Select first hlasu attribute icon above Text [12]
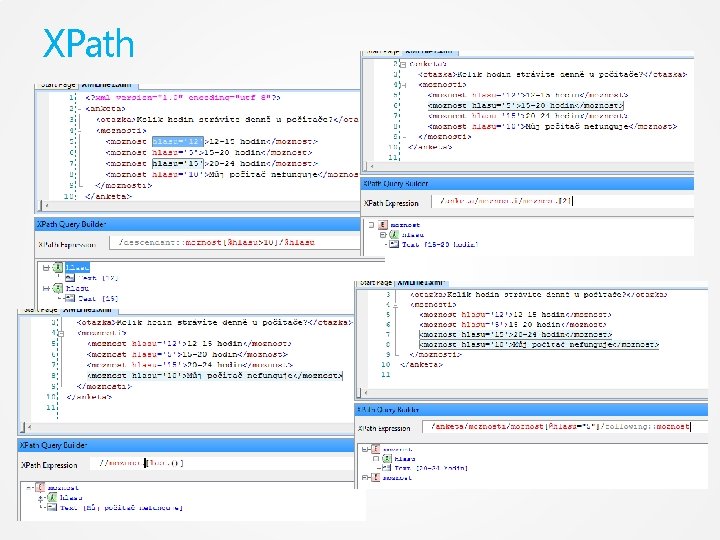This screenshot has width=720, height=540. 58,267
